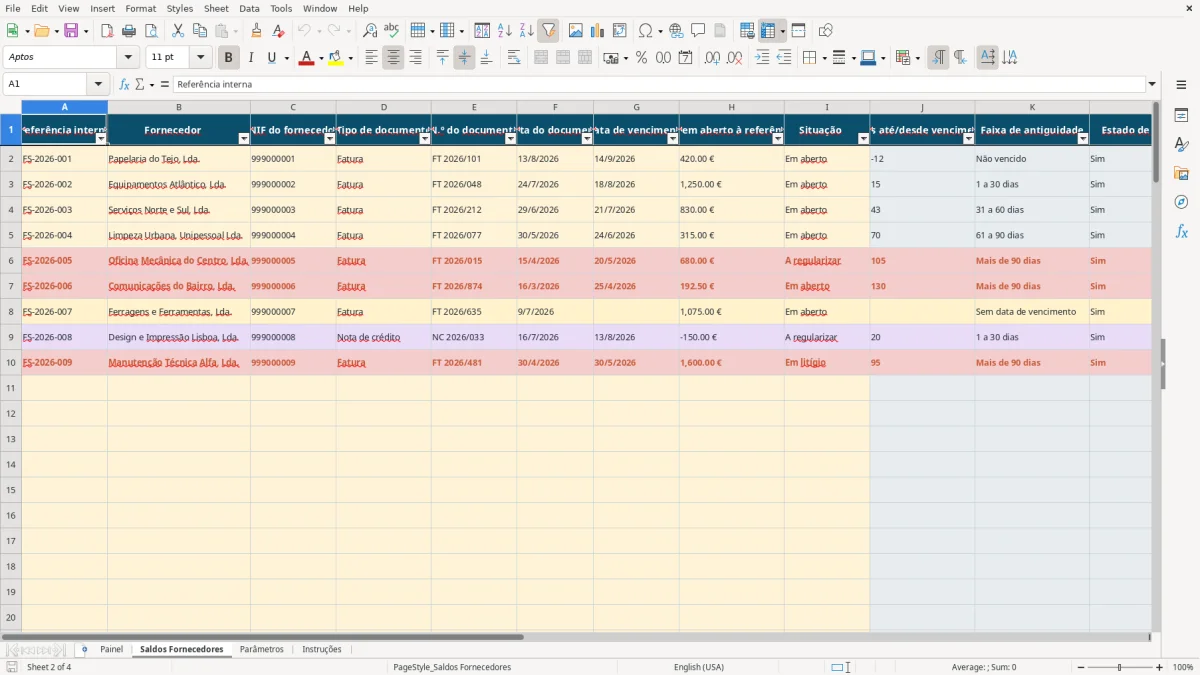1200x675 pixels.
Task: Click the Draw Functions shapes icon
Action: coord(825,31)
